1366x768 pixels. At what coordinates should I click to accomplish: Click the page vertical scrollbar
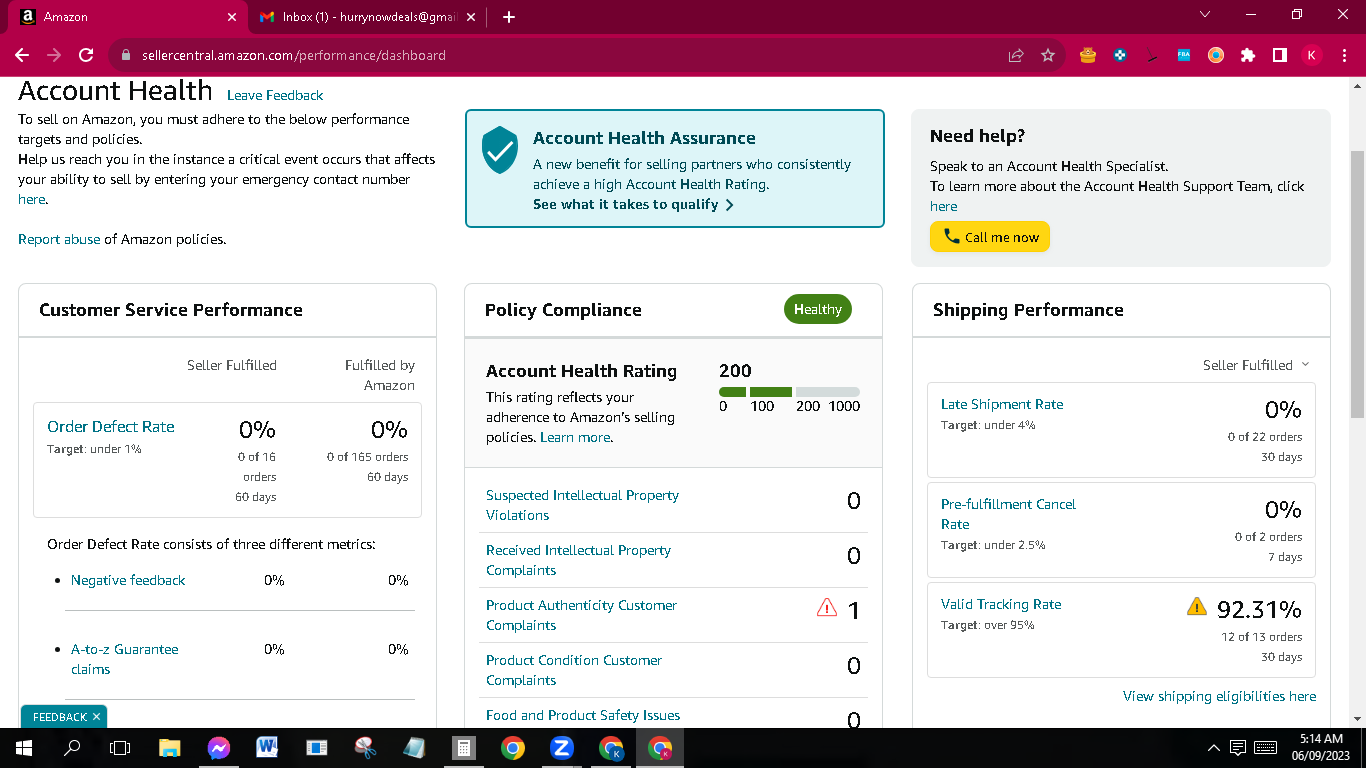pyautogui.click(x=1357, y=285)
